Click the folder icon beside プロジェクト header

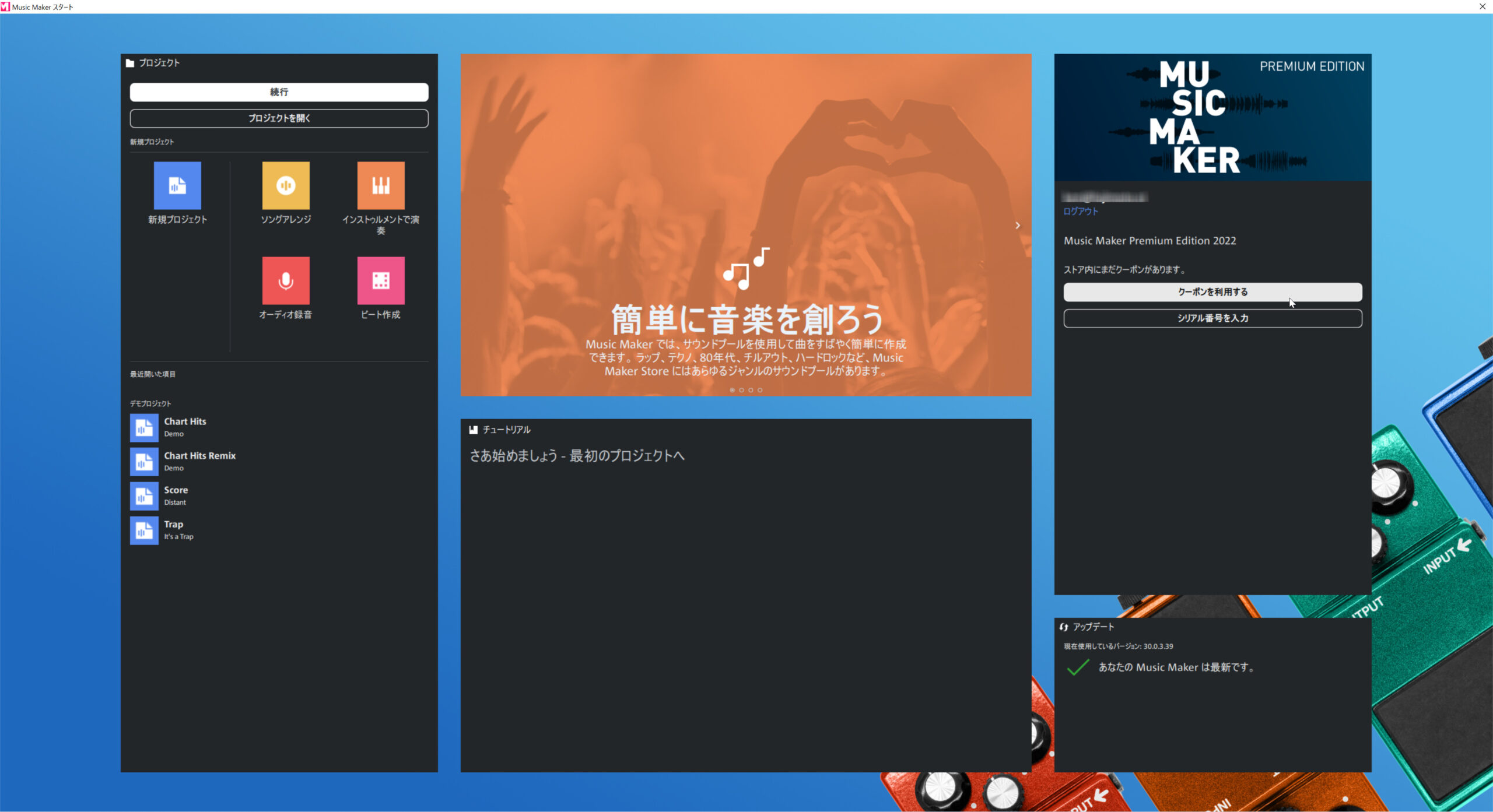[x=130, y=63]
